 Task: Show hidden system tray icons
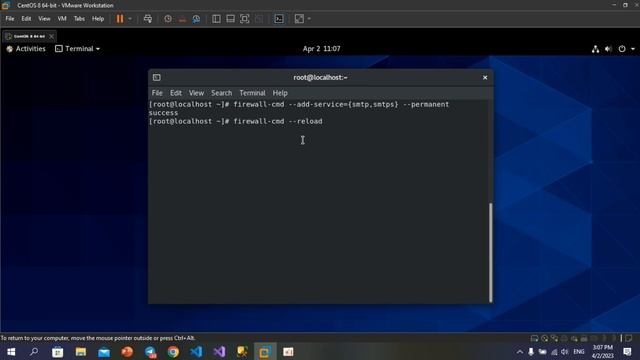520,352
